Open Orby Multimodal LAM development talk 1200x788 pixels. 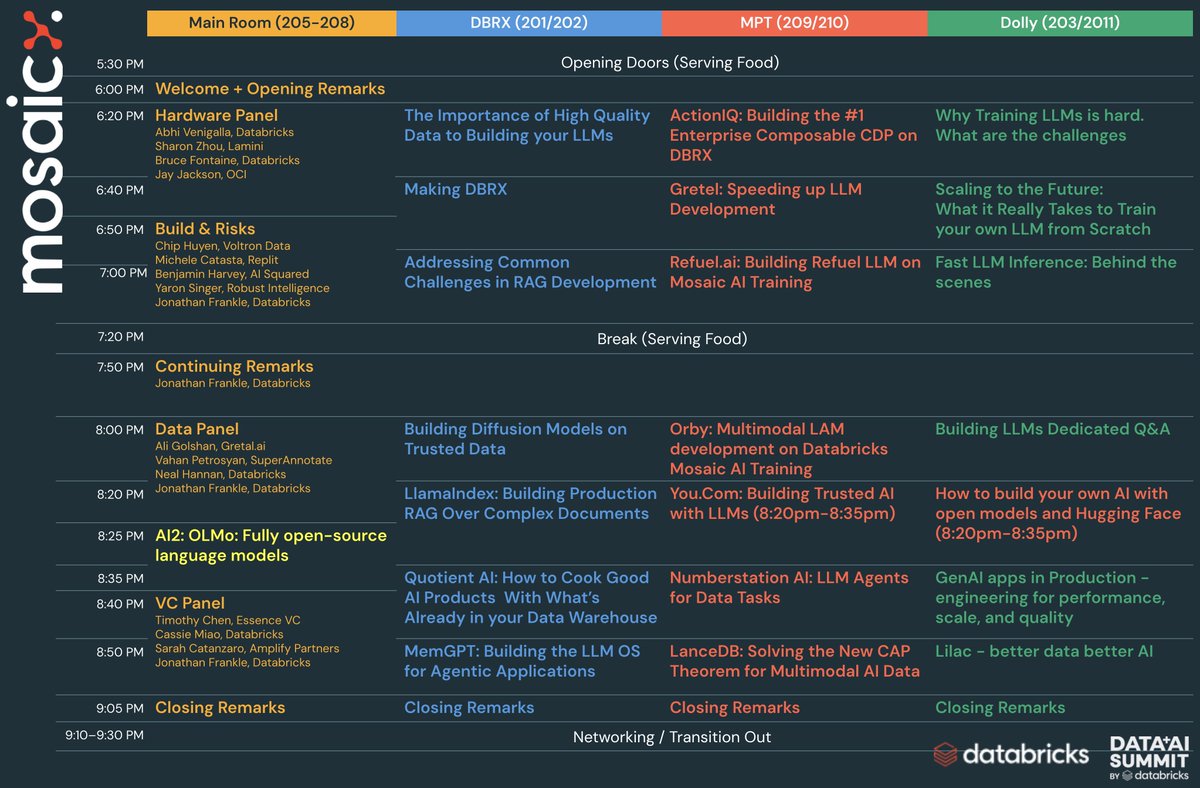pyautogui.click(x=779, y=449)
